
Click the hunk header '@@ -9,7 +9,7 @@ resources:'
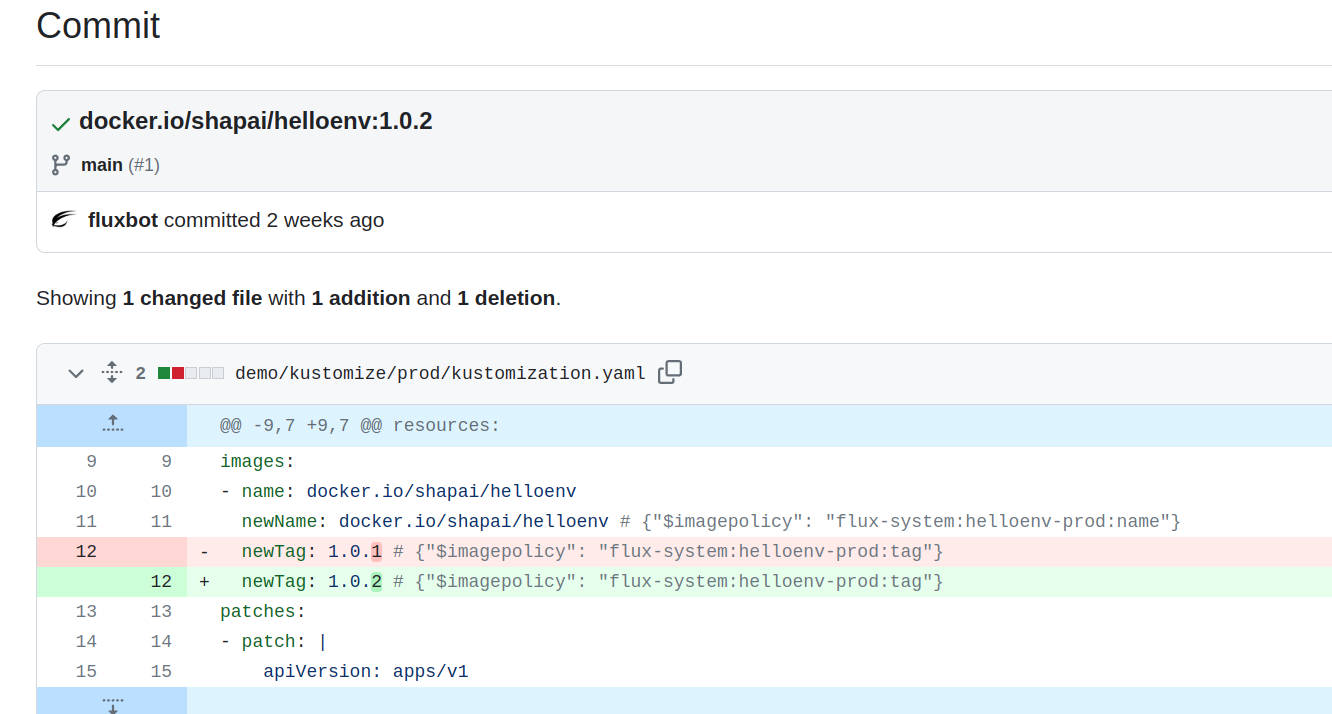(x=360, y=425)
